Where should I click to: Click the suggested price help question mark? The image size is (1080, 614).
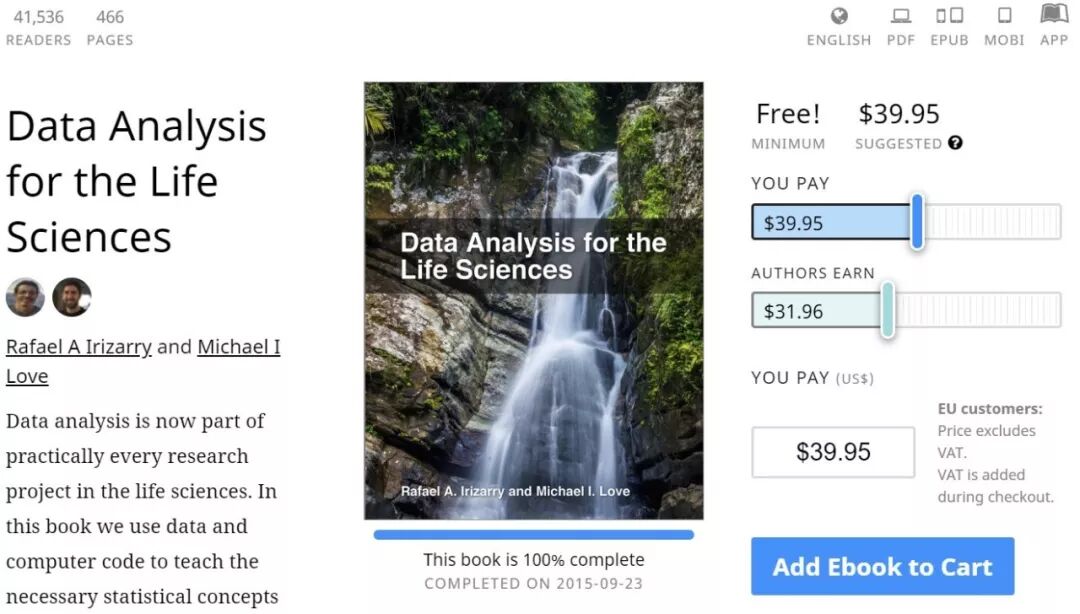point(955,143)
